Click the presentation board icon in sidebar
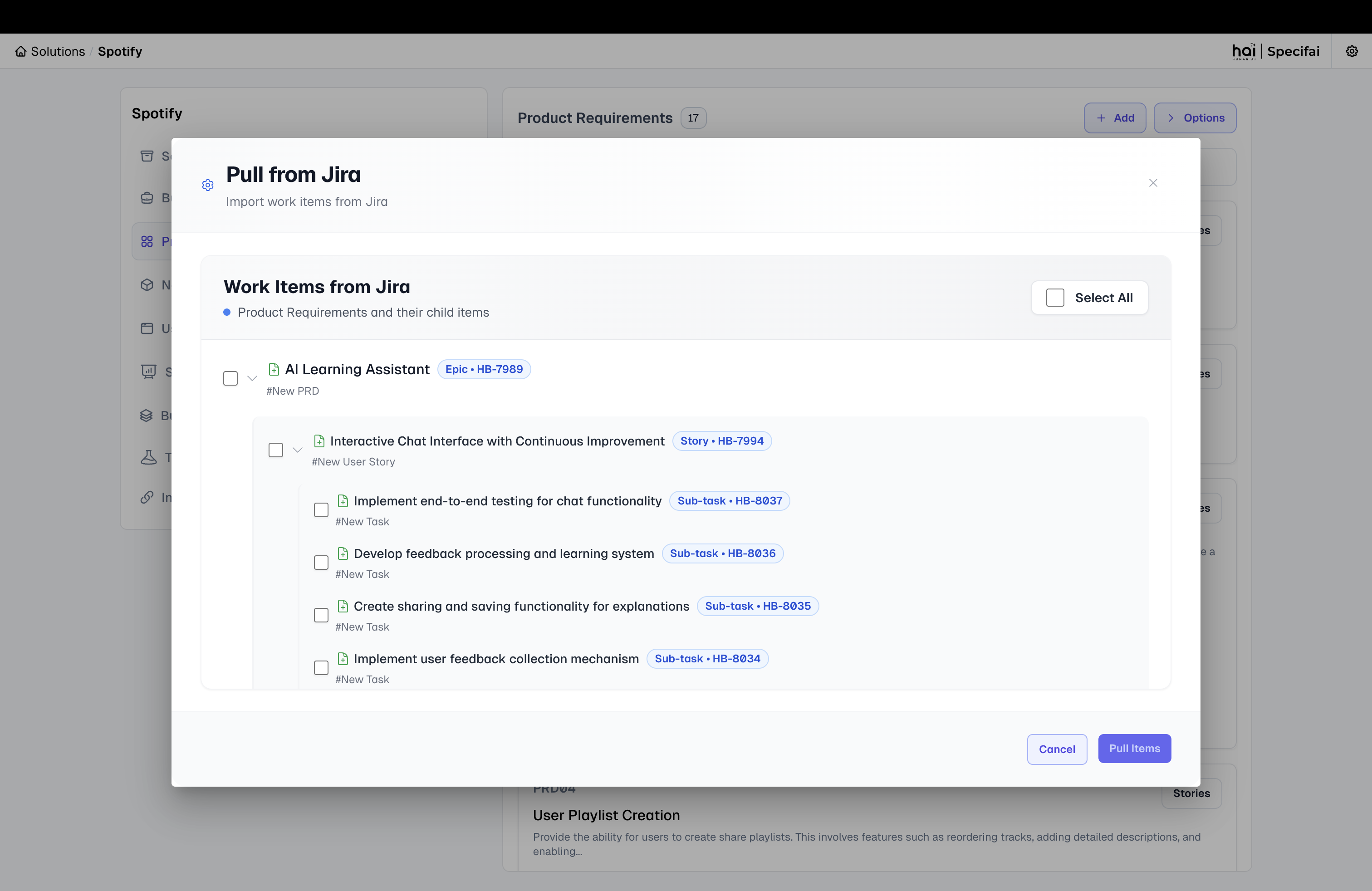 tap(149, 372)
